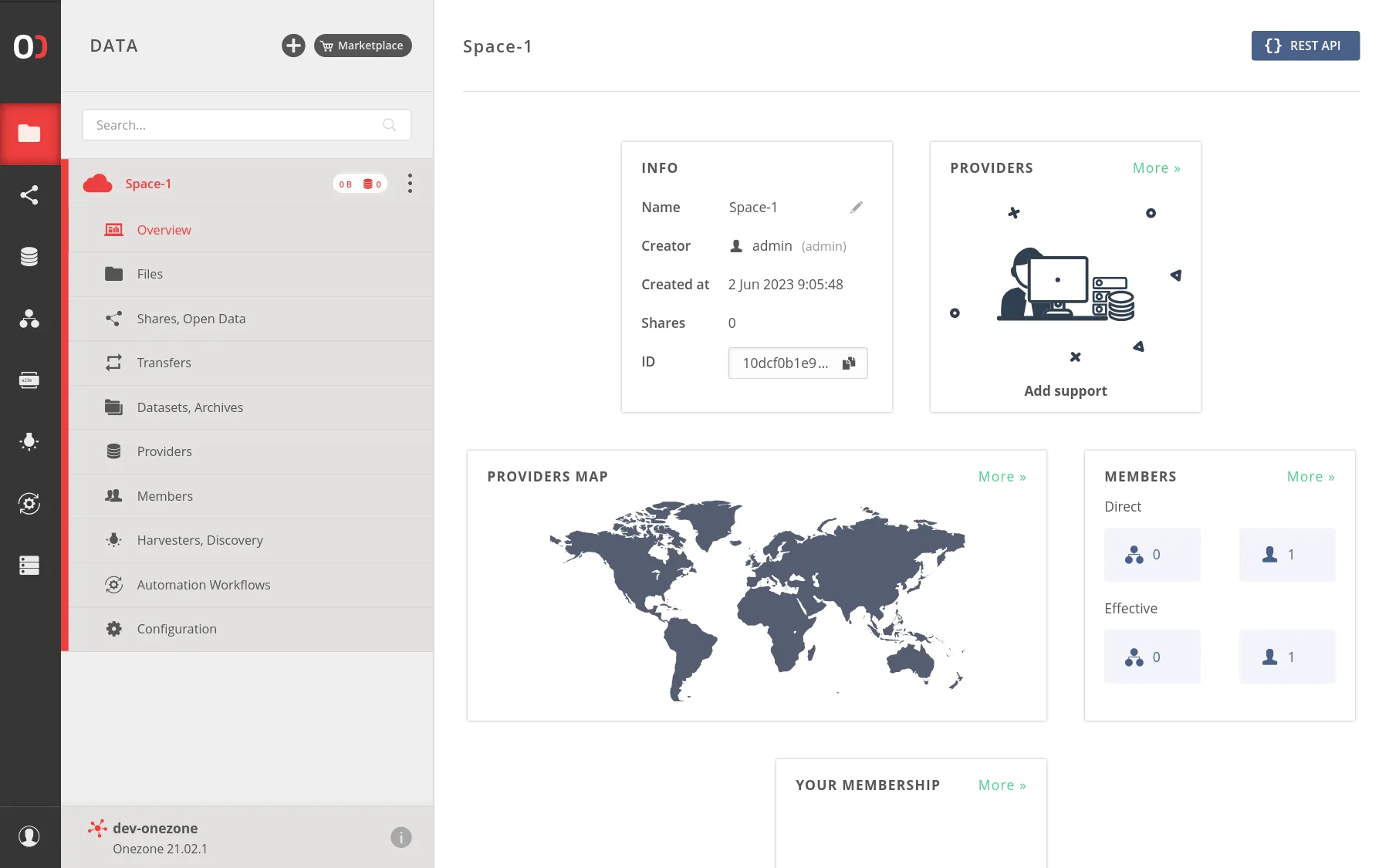Show dev-onezone info via the info icon
The height and width of the screenshot is (868, 1389).
click(400, 837)
